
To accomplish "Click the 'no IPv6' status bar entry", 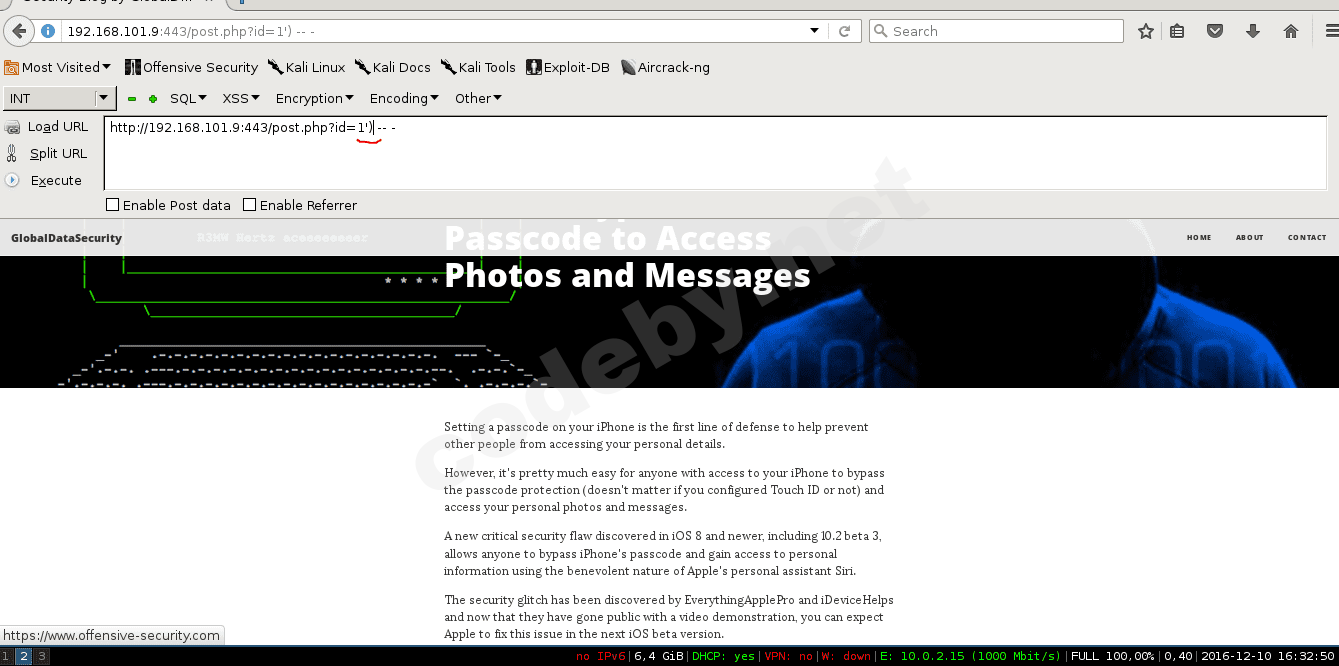I will click(x=601, y=657).
